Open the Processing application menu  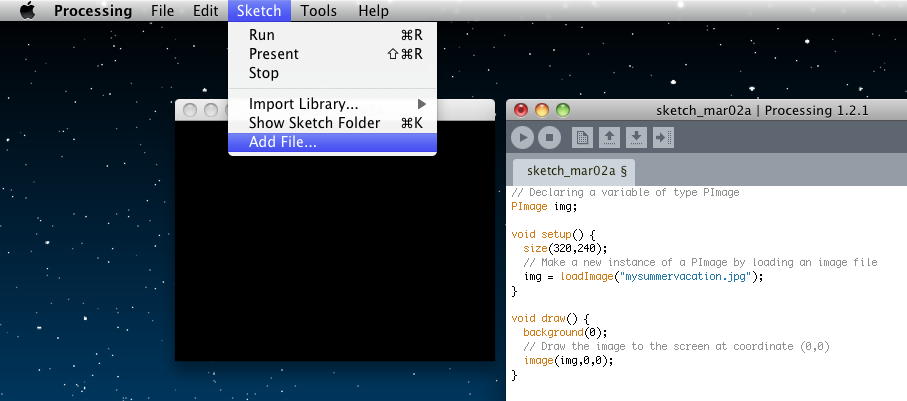tap(93, 10)
